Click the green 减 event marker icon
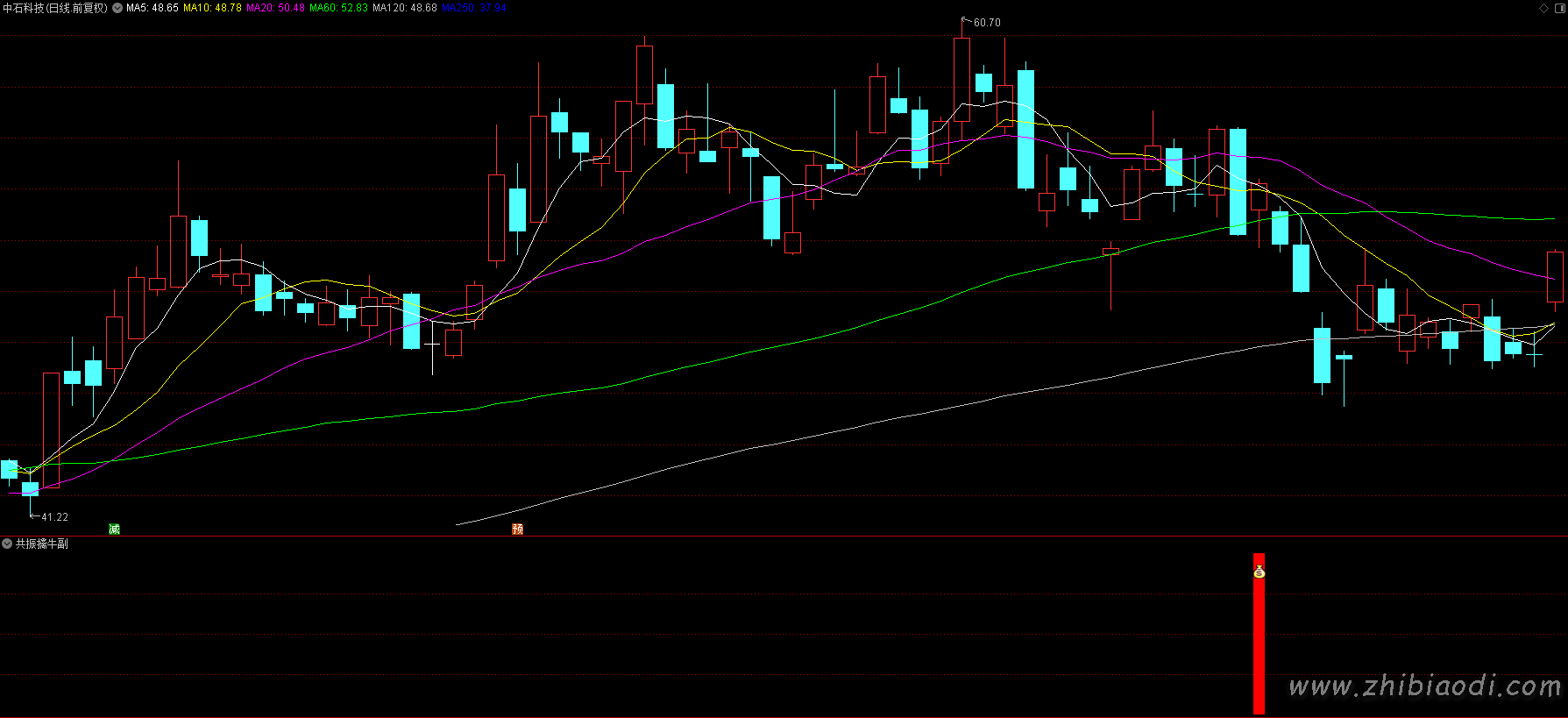1568x718 pixels. (x=114, y=529)
